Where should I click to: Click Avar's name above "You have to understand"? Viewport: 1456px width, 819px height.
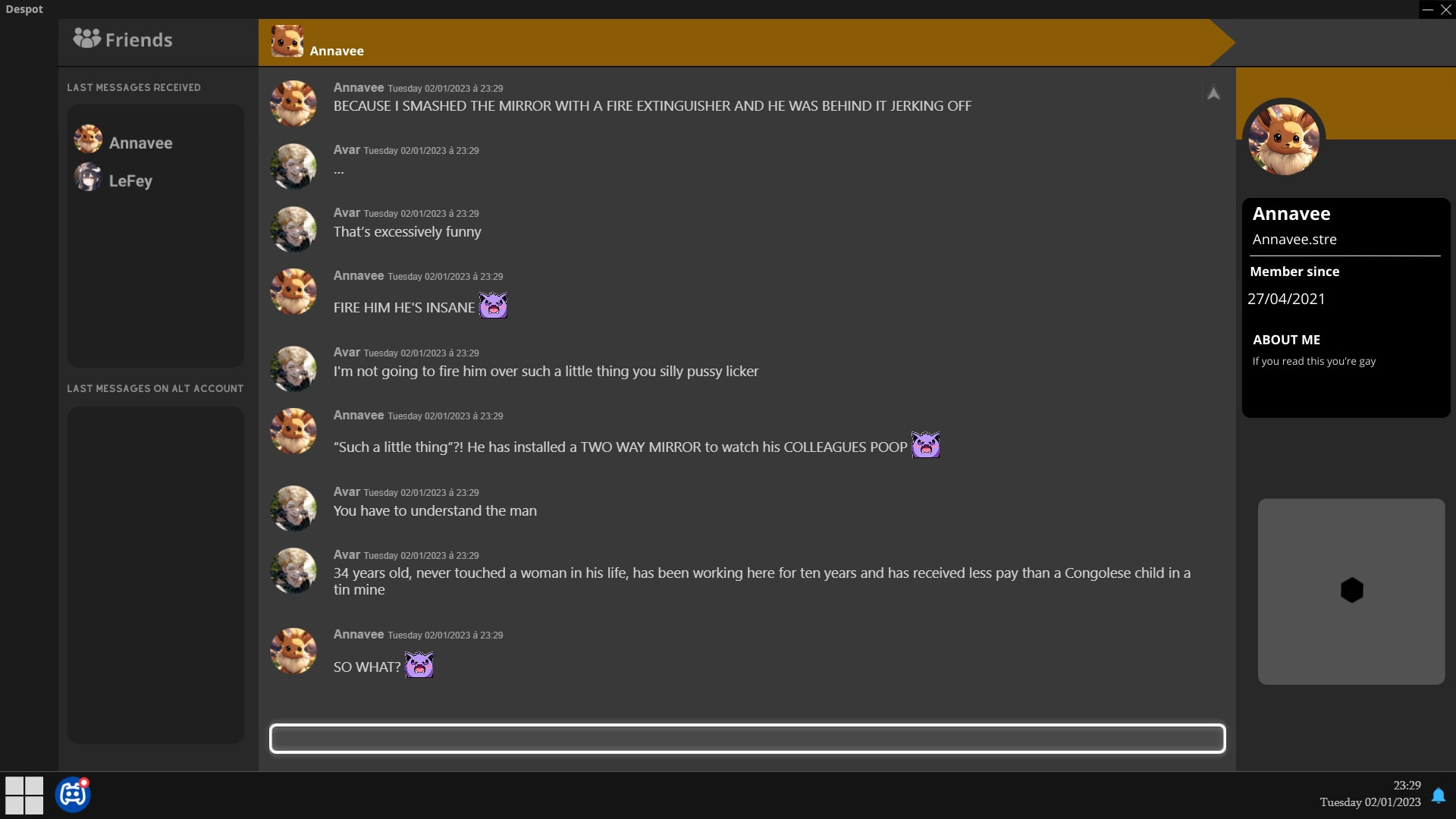pos(347,491)
